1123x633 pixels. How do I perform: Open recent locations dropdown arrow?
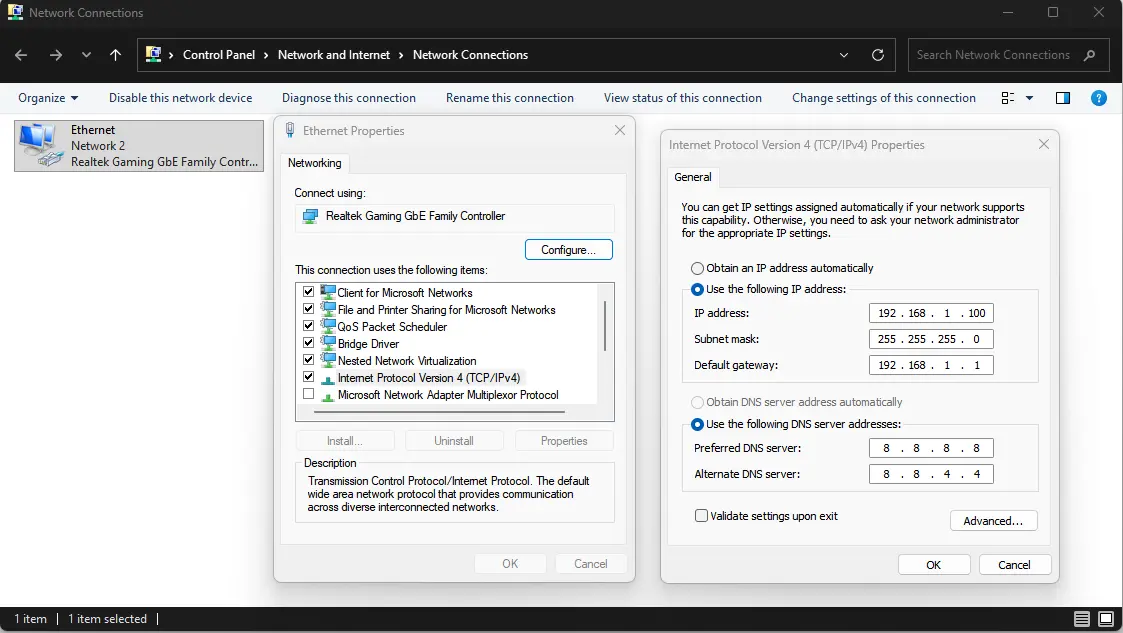click(86, 55)
